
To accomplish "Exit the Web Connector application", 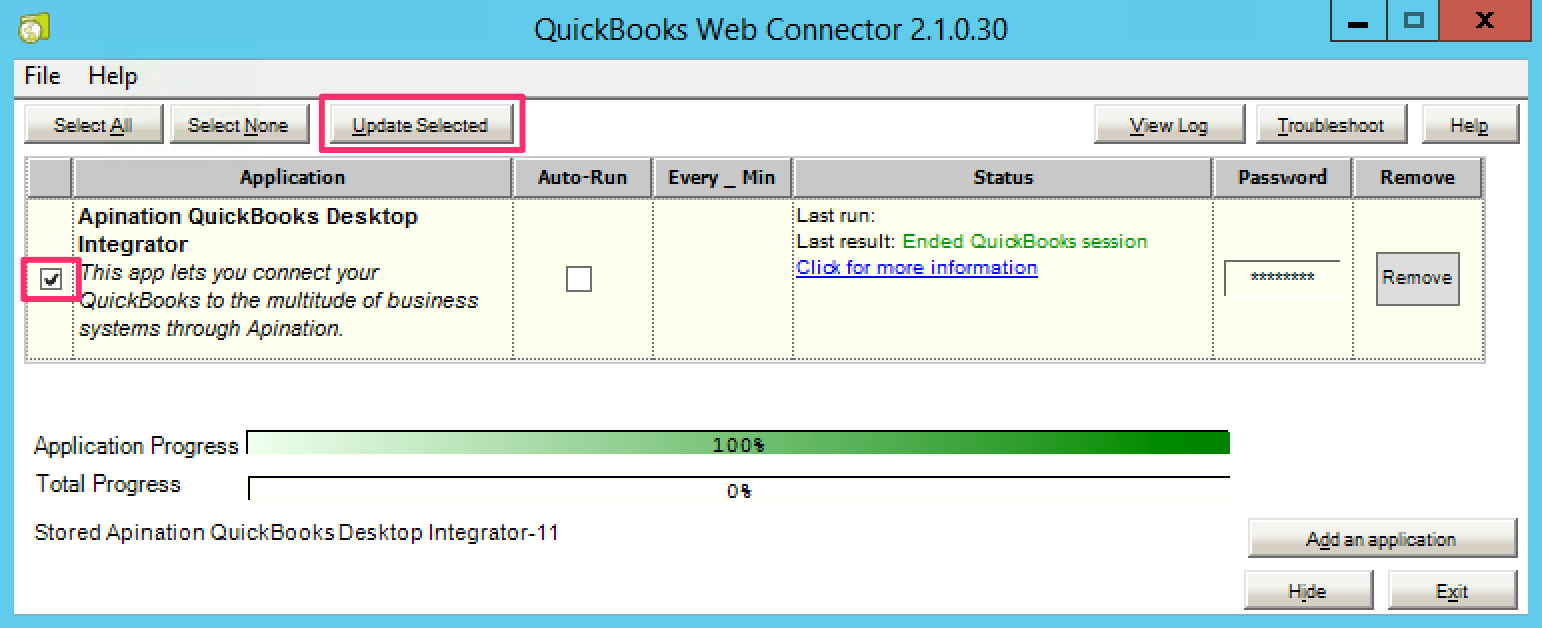I will 1452,591.
